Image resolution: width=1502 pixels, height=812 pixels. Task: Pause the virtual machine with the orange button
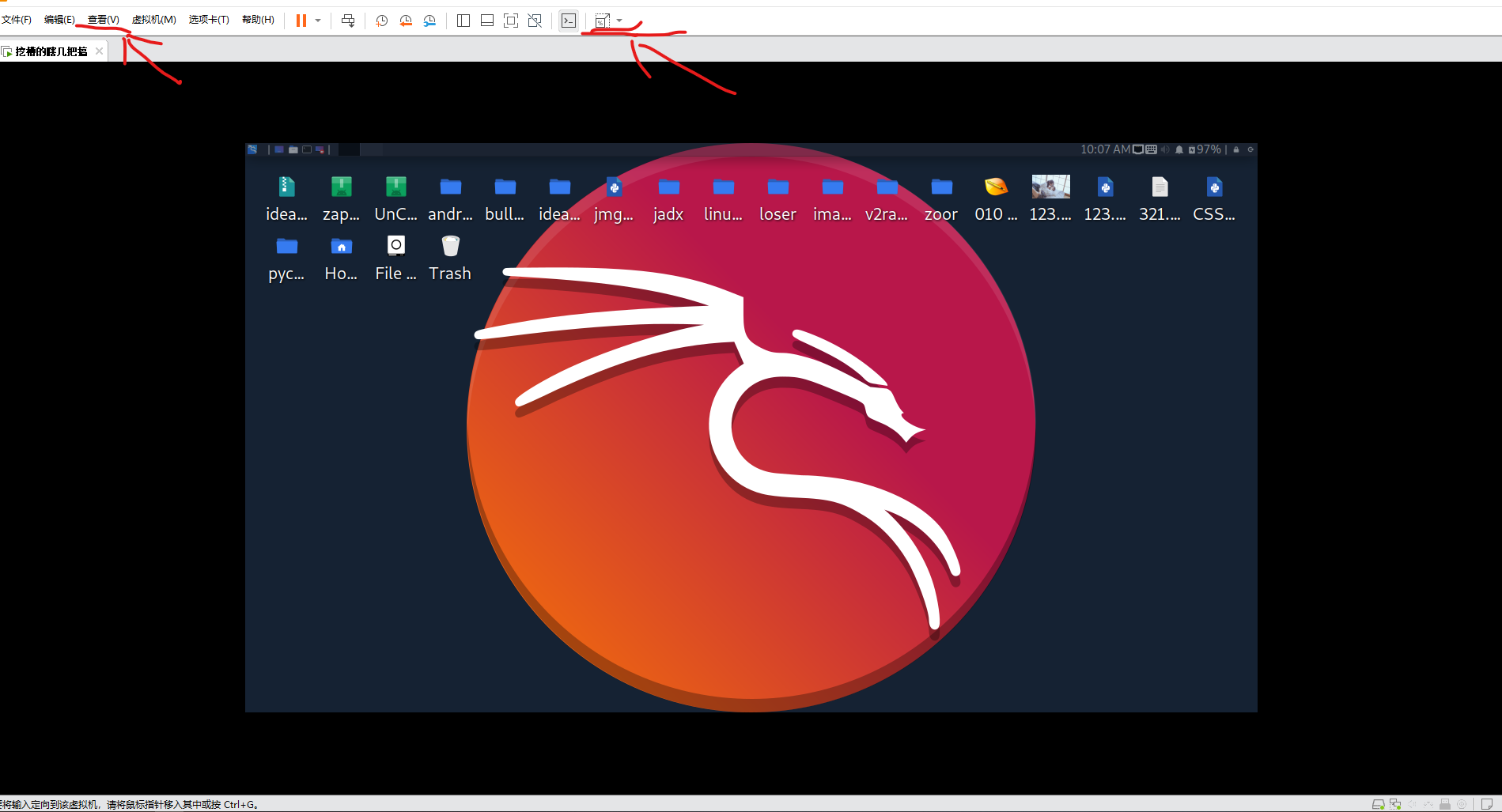point(301,21)
